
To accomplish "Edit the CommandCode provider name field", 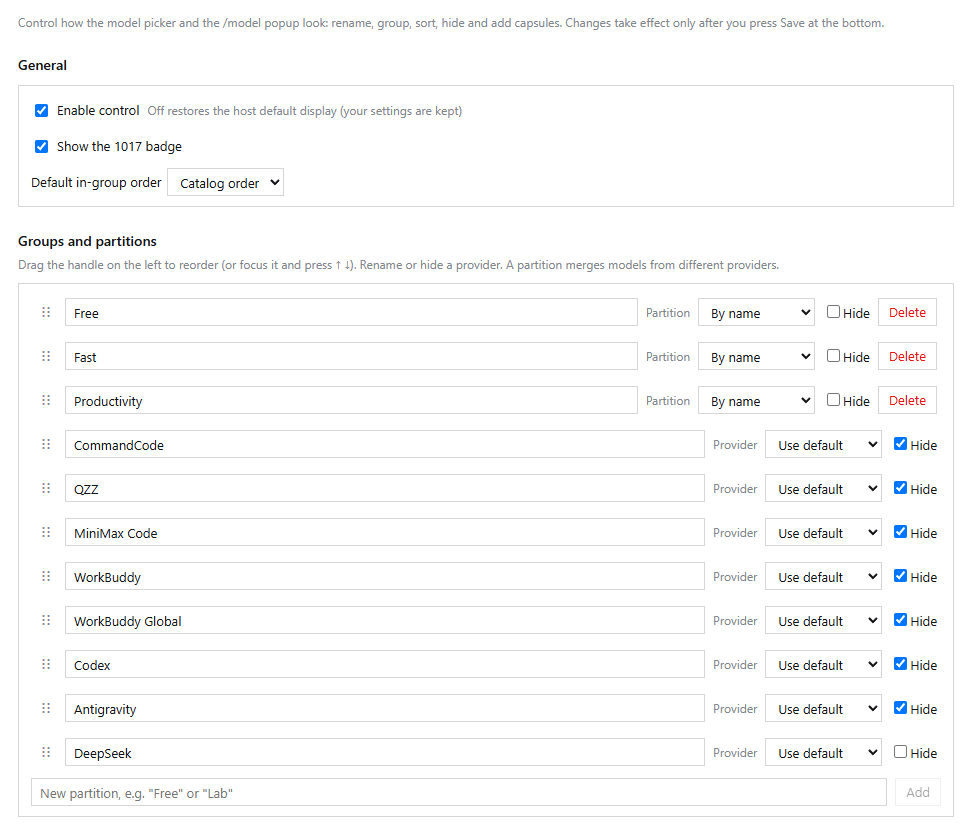I will 385,444.
